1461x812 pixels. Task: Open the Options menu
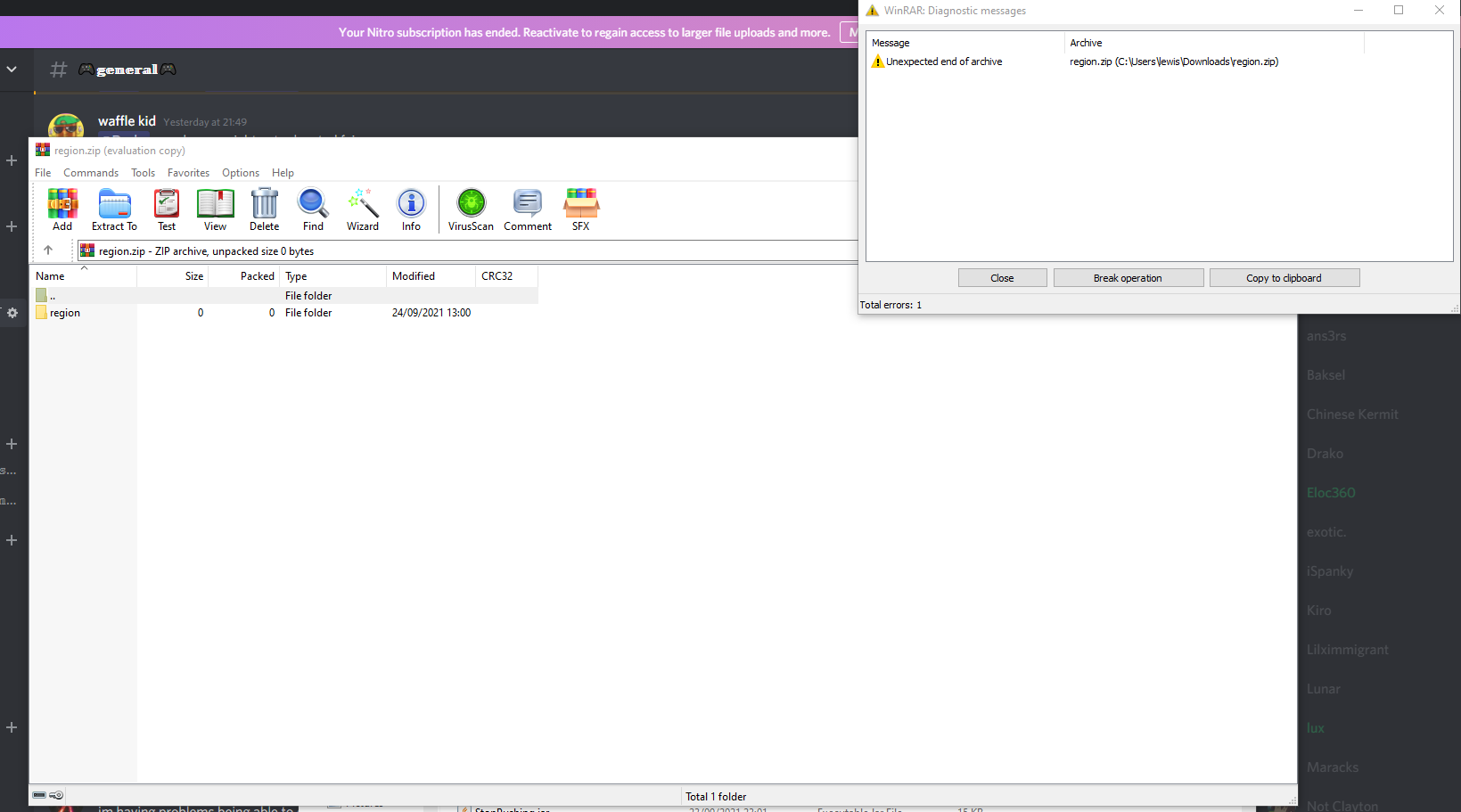pyautogui.click(x=241, y=173)
